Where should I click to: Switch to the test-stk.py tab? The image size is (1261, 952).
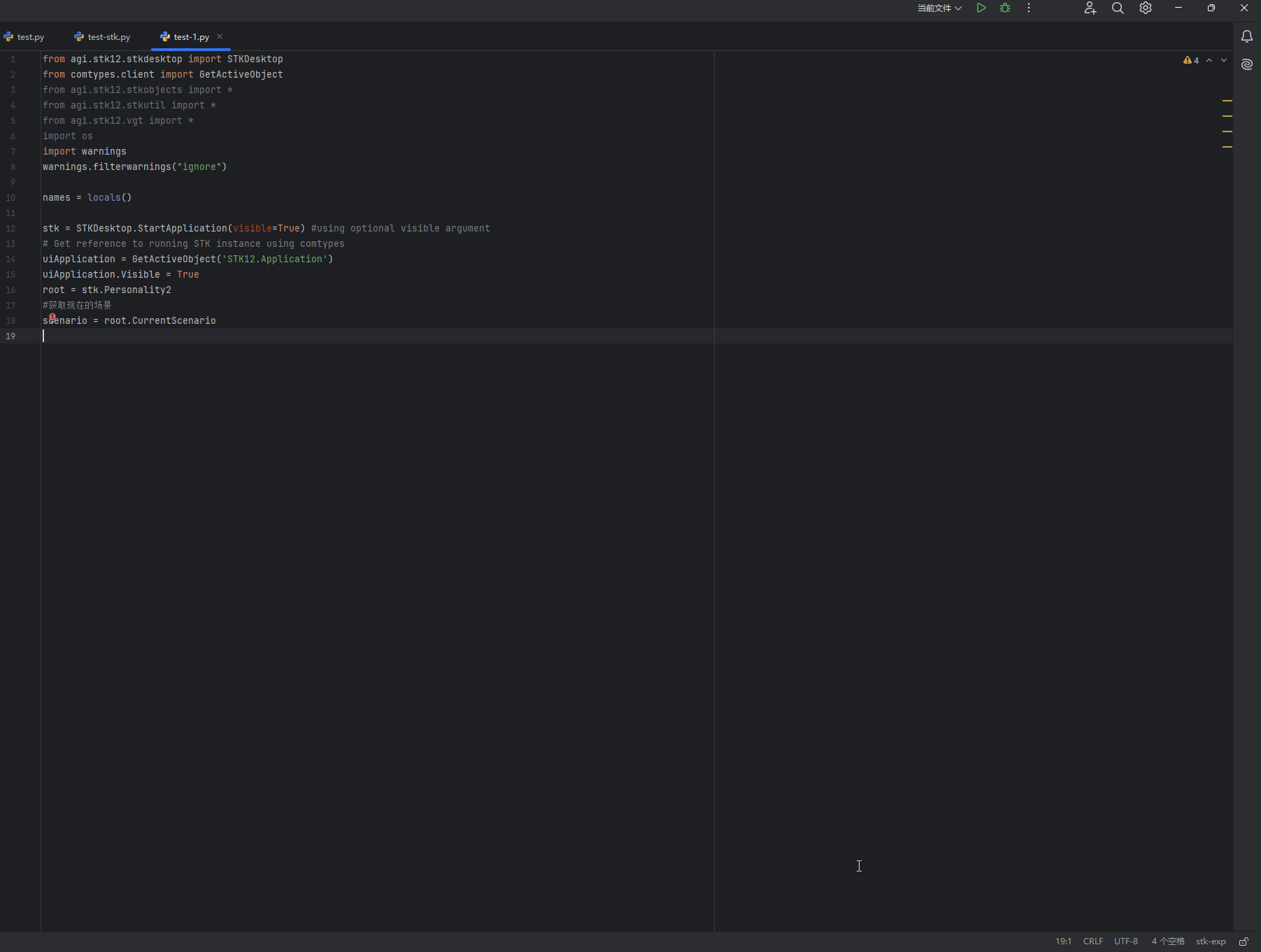pyautogui.click(x=108, y=37)
